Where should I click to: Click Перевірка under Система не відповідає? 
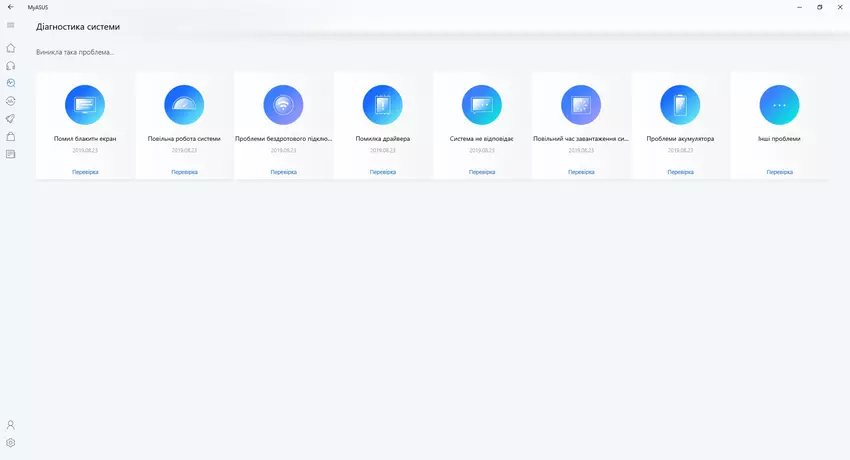(x=482, y=172)
